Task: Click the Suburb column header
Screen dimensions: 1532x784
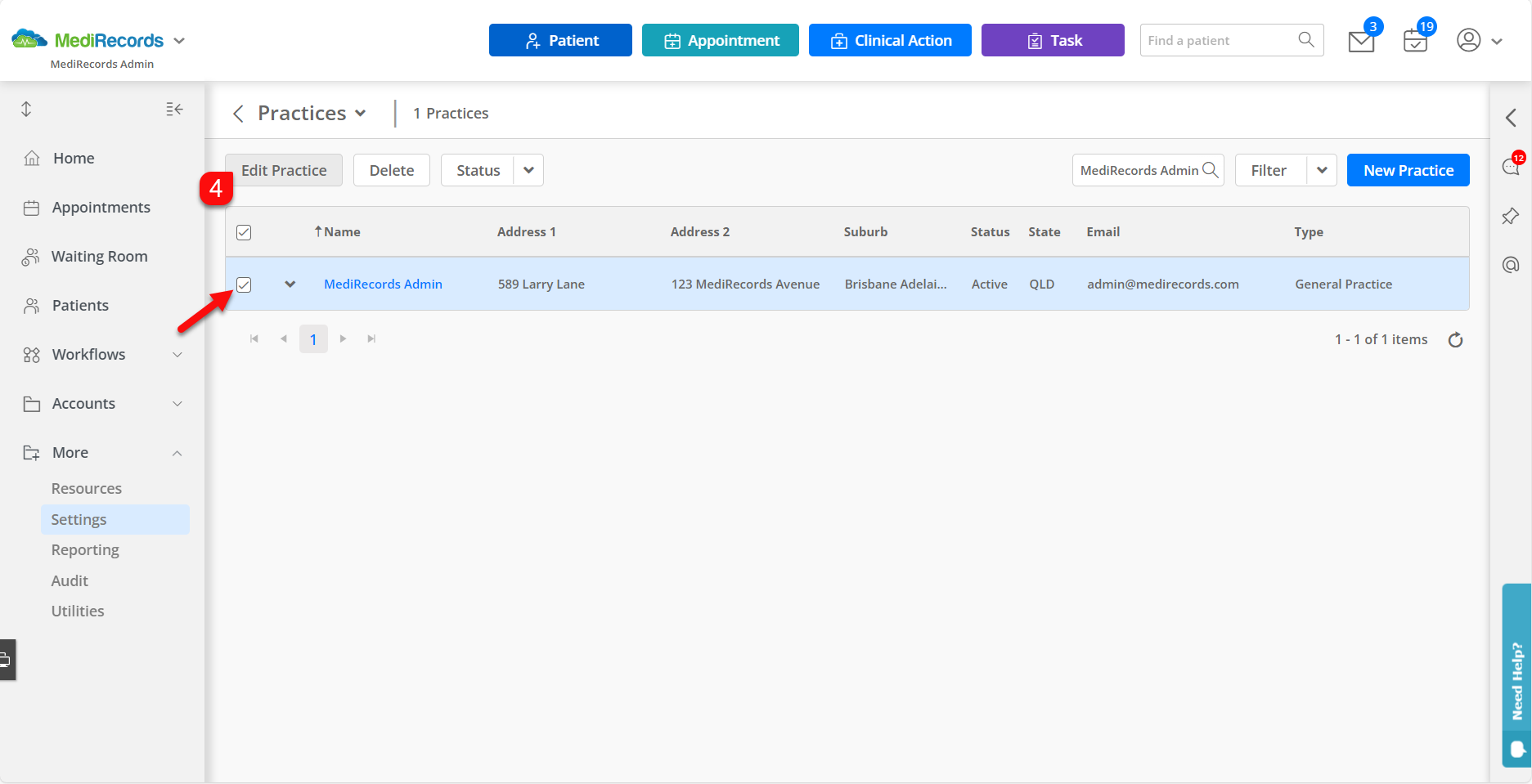Action: 865,231
